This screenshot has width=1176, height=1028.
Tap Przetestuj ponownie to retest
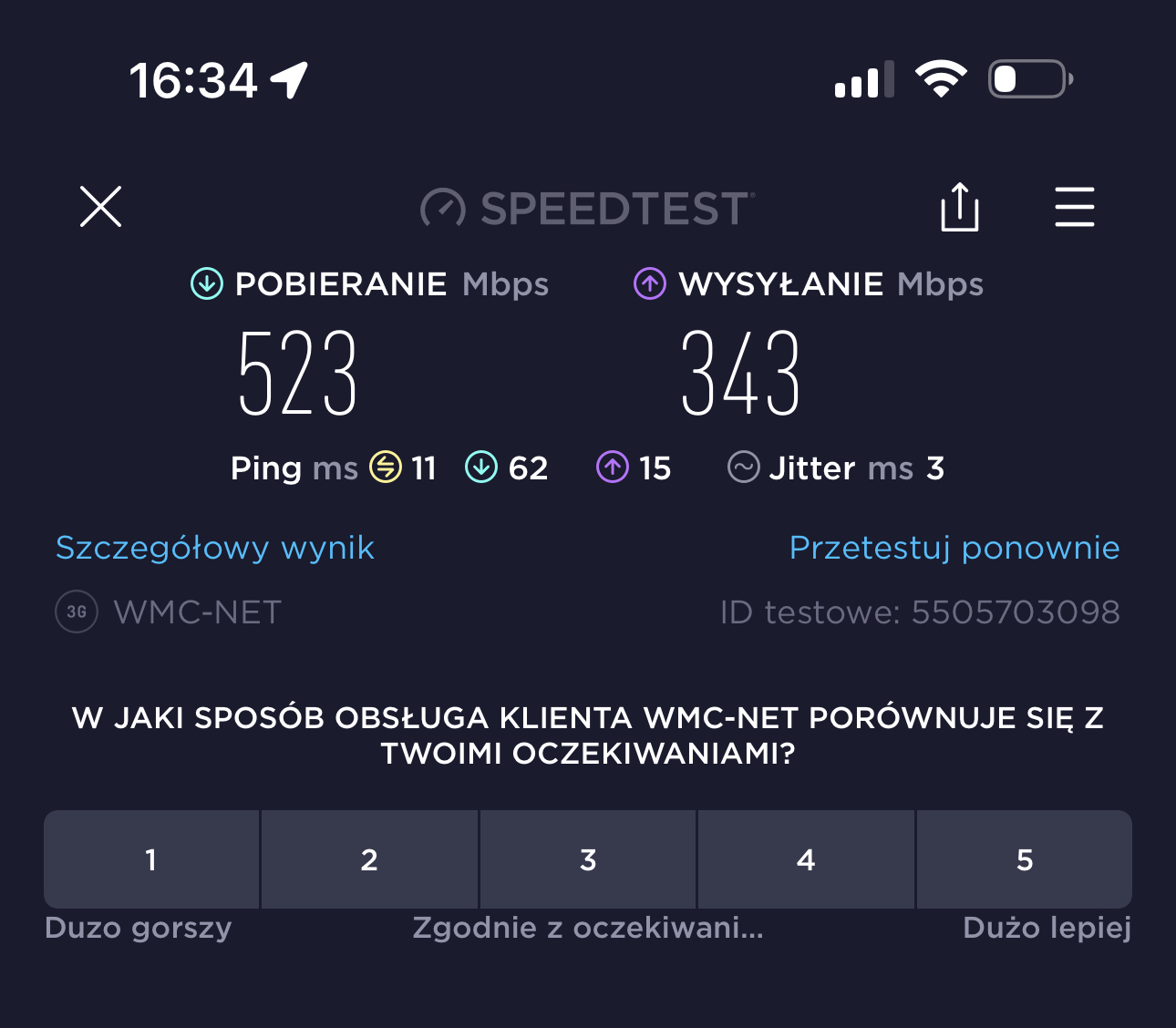954,548
